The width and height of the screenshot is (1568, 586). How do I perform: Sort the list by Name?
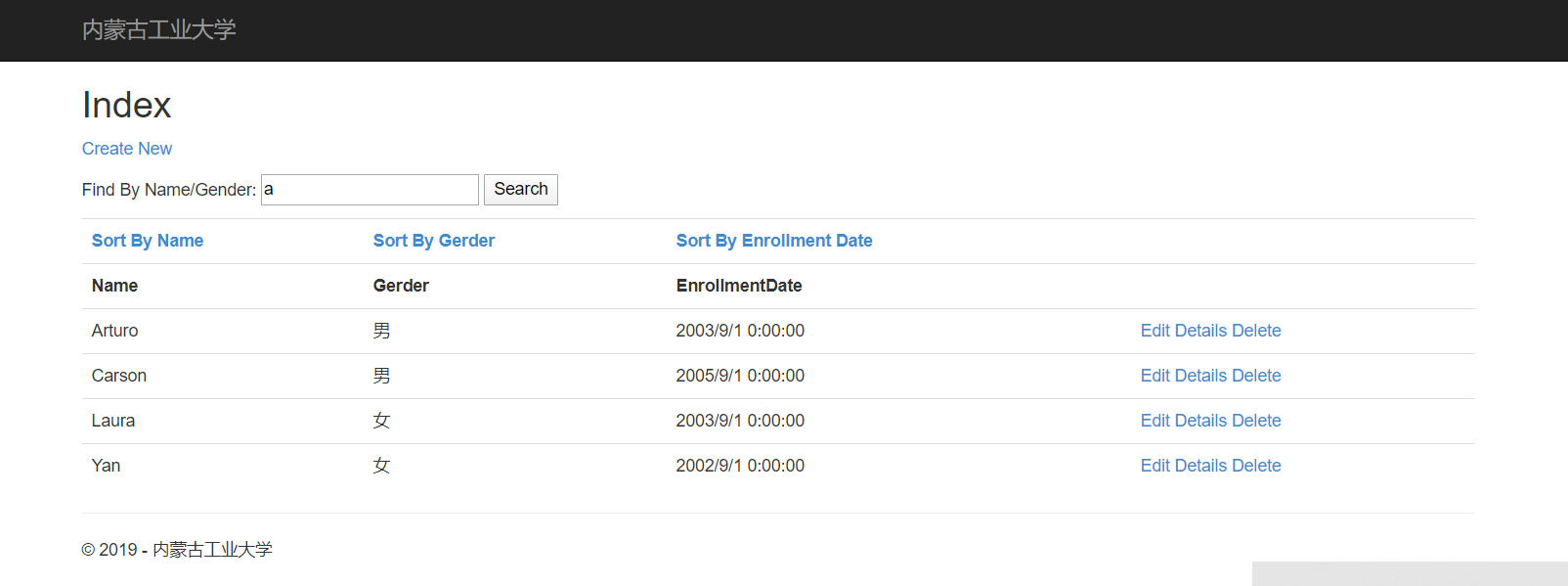tap(148, 241)
